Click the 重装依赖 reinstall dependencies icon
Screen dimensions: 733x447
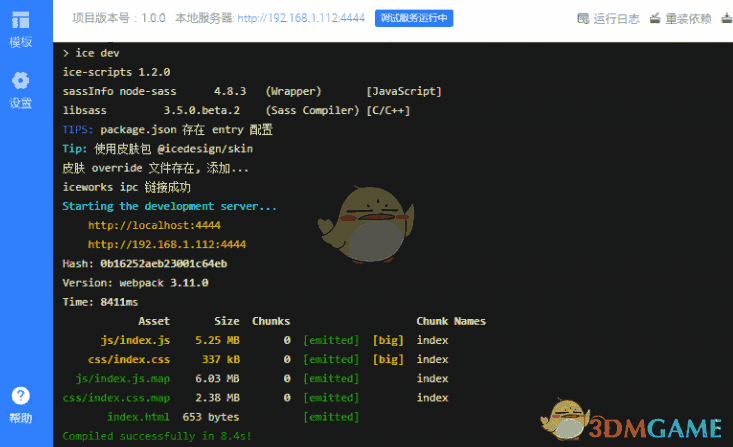tap(655, 18)
